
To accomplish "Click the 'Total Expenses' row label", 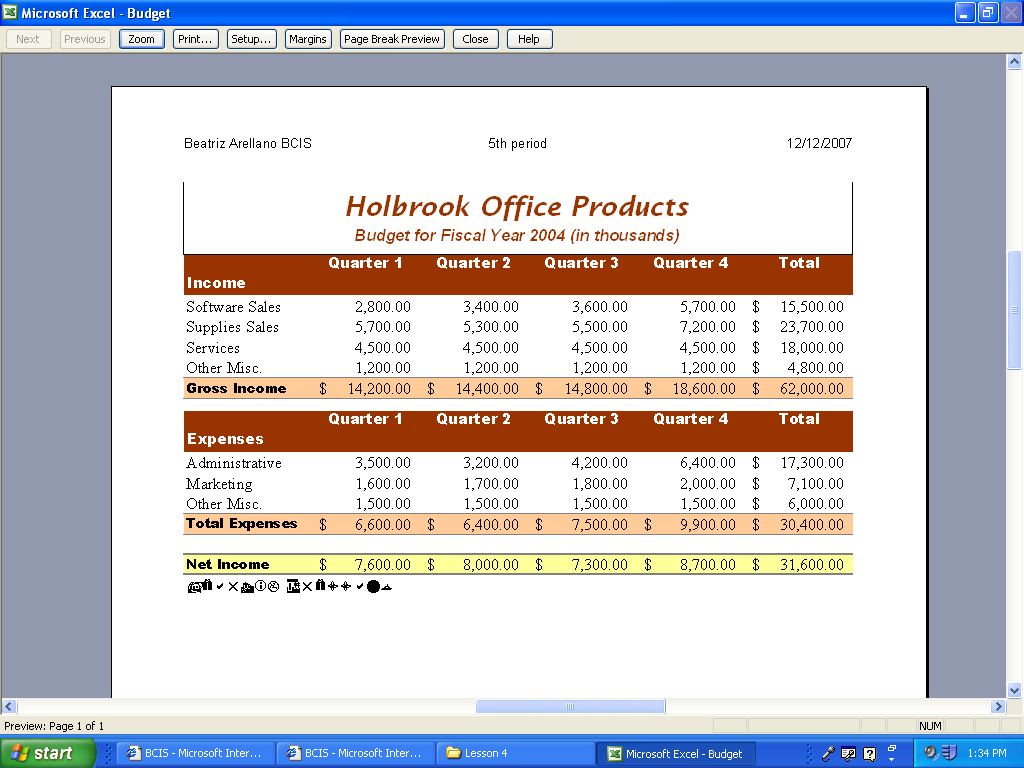I will (x=242, y=524).
